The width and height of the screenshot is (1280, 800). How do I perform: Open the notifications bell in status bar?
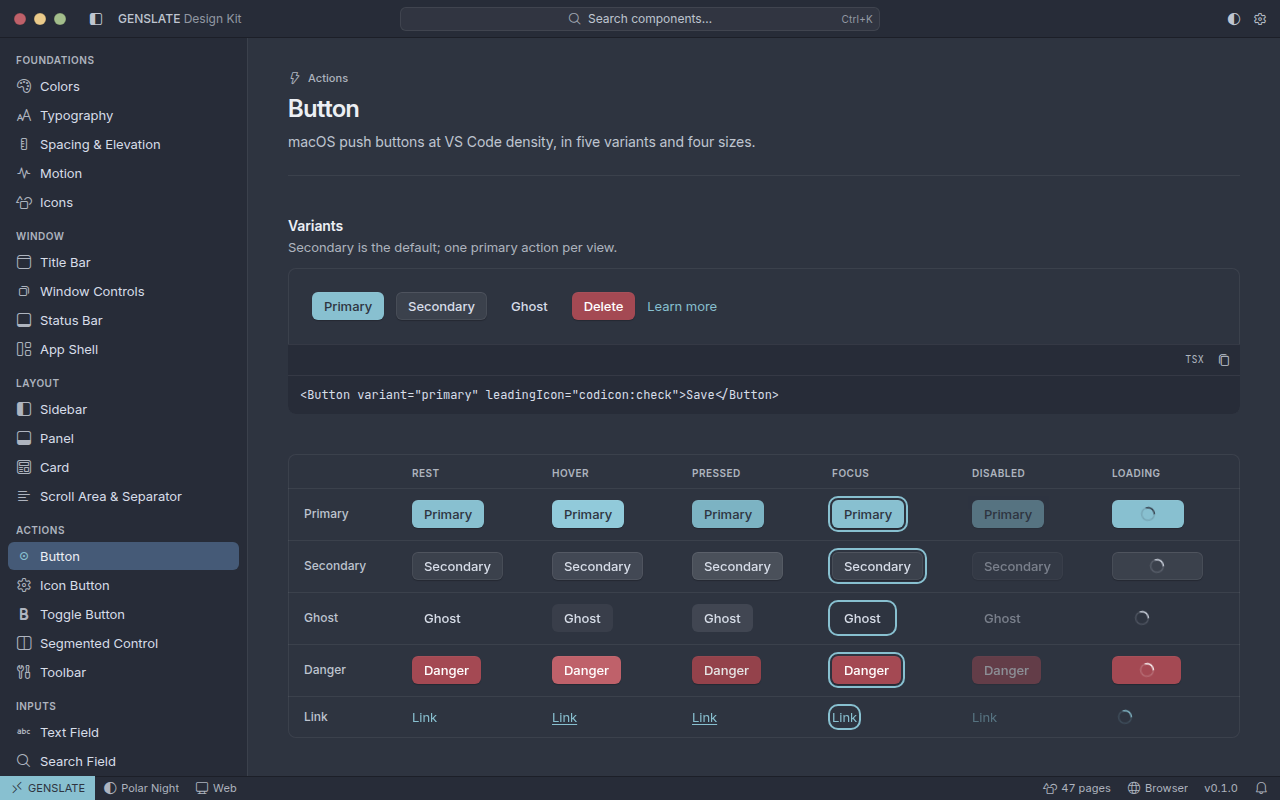pos(1261,788)
